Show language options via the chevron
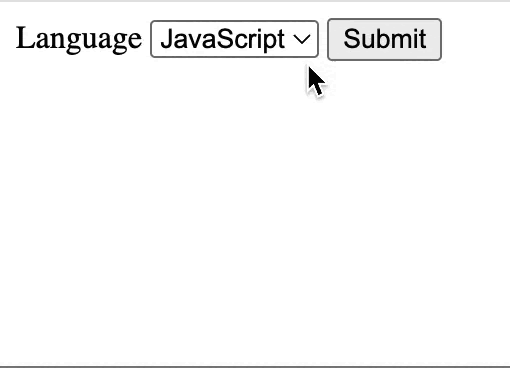The image size is (510, 368). (302, 40)
